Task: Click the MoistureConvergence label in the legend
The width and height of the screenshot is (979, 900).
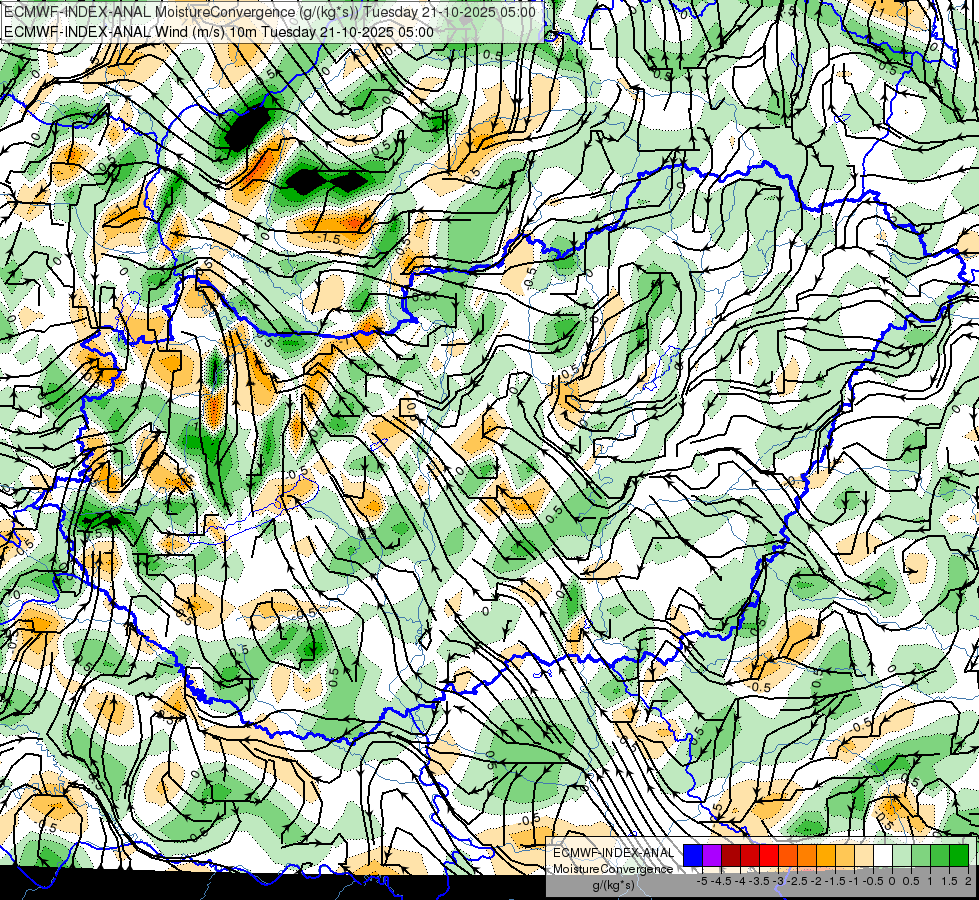Action: 613,869
